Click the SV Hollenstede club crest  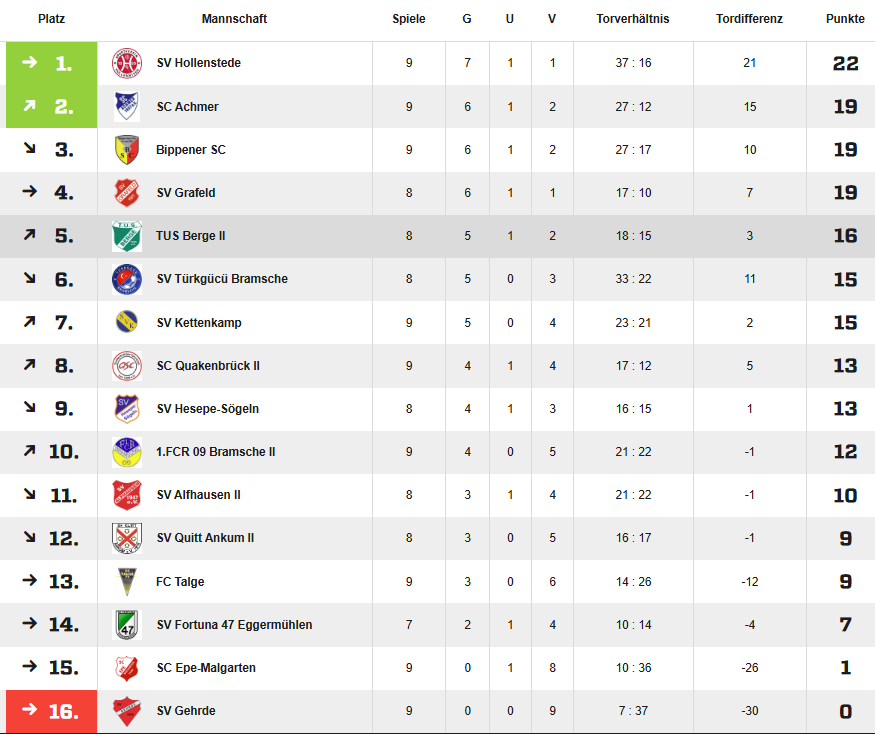click(x=126, y=63)
